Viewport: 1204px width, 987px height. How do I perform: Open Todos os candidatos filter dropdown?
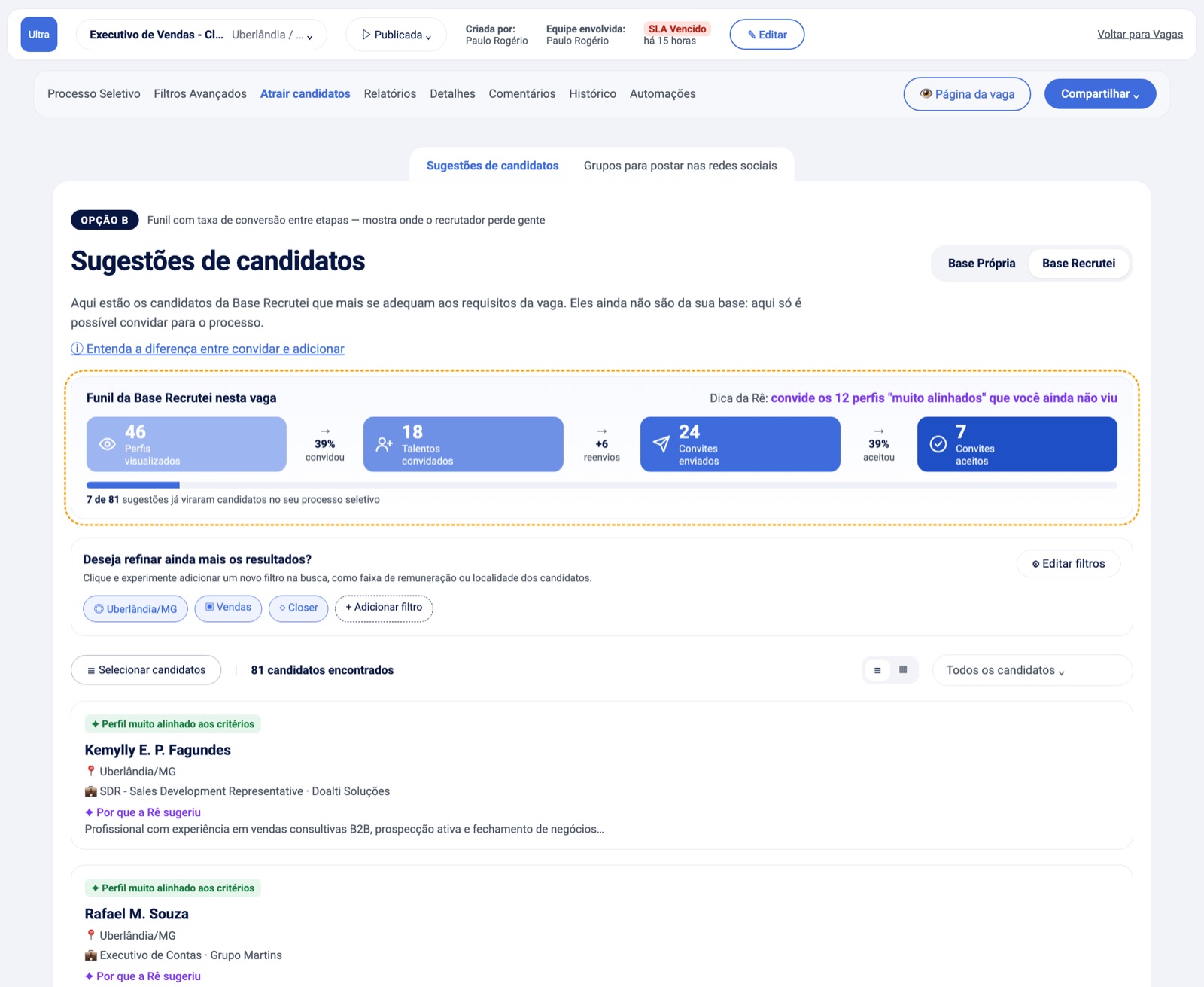pyautogui.click(x=1032, y=670)
